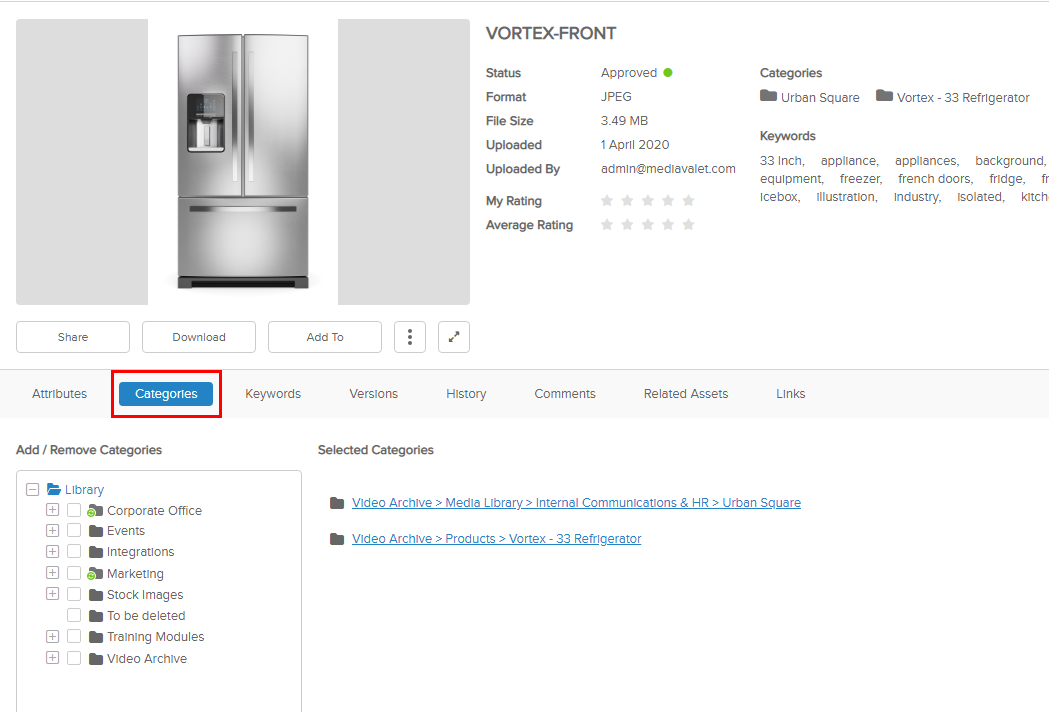
Task: Click the folder icon beside the Urban Square selected category
Action: tap(337, 503)
